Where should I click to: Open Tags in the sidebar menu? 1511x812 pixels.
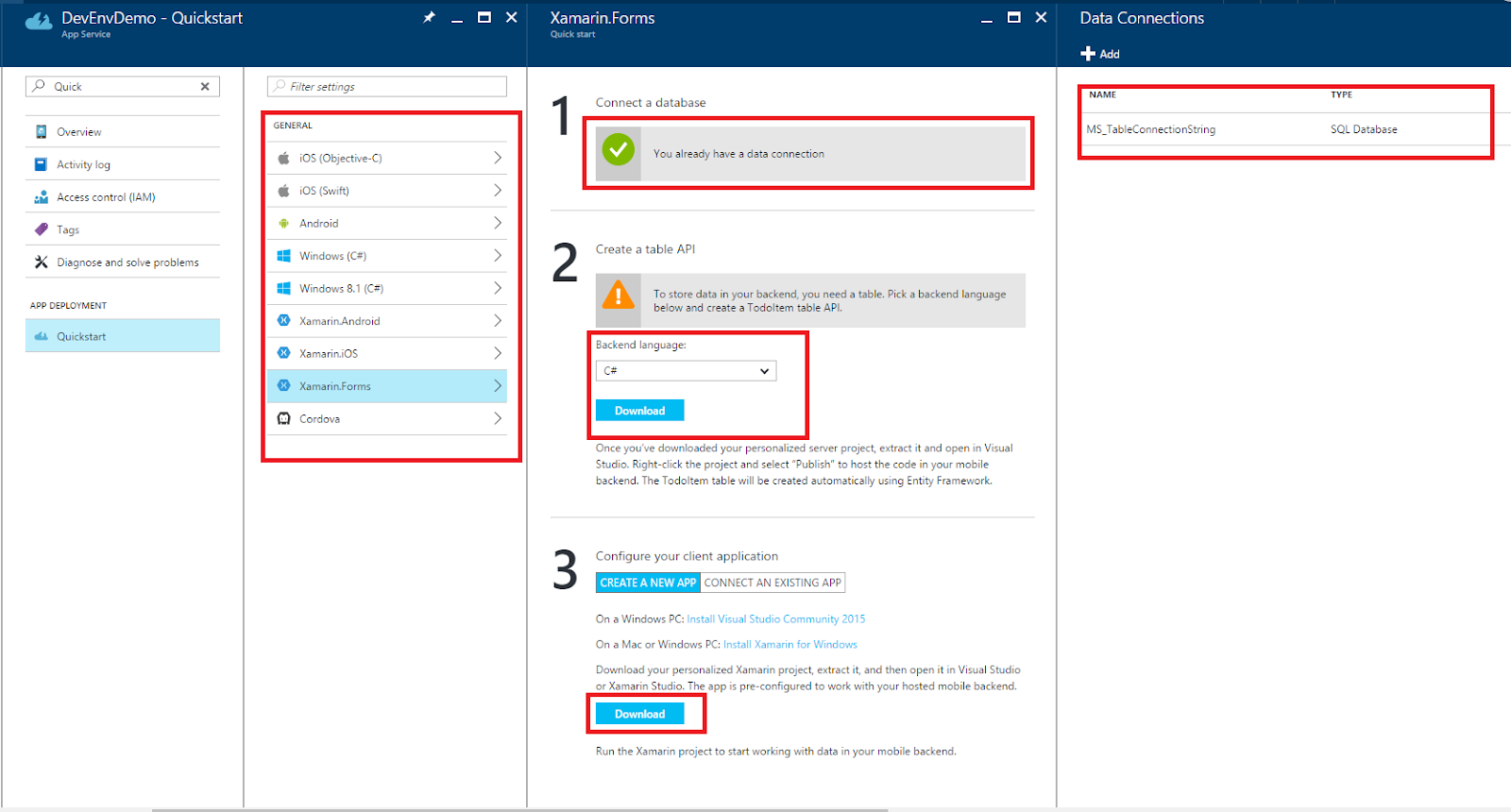pos(123,229)
